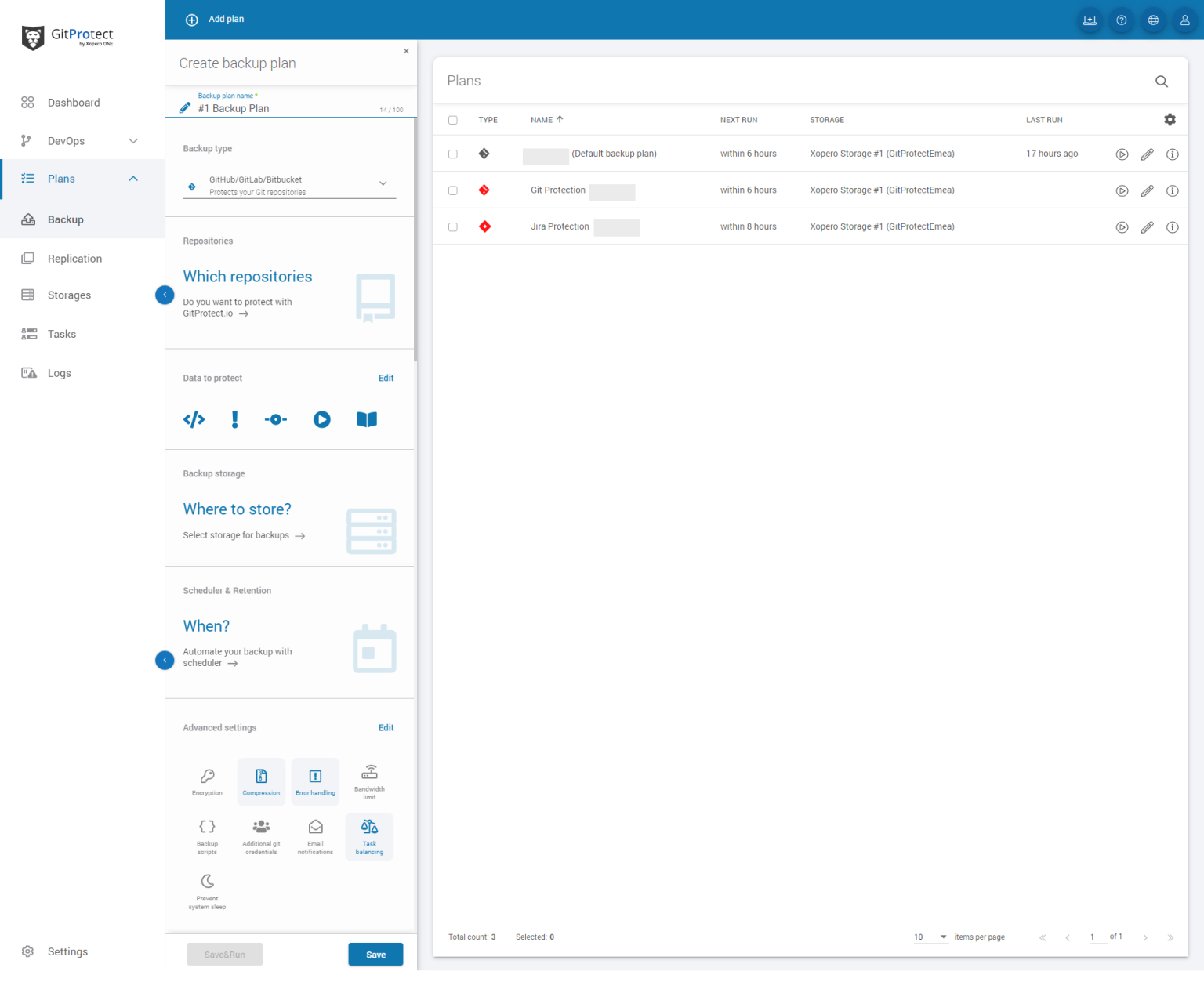Select the Encryption advanced setting icon
This screenshot has height=1000, width=1204.
207,781
